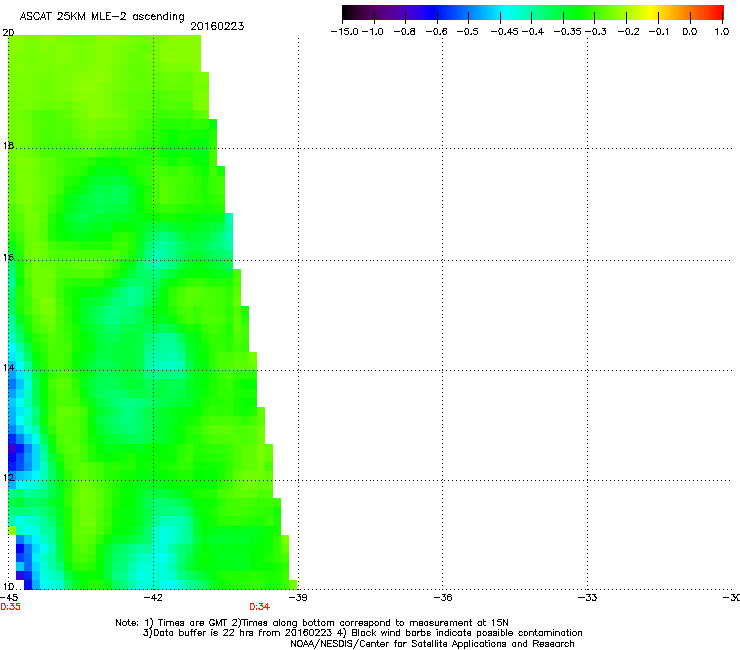Click the latitude label 12
The height and width of the screenshot is (650, 740).
coord(8,477)
